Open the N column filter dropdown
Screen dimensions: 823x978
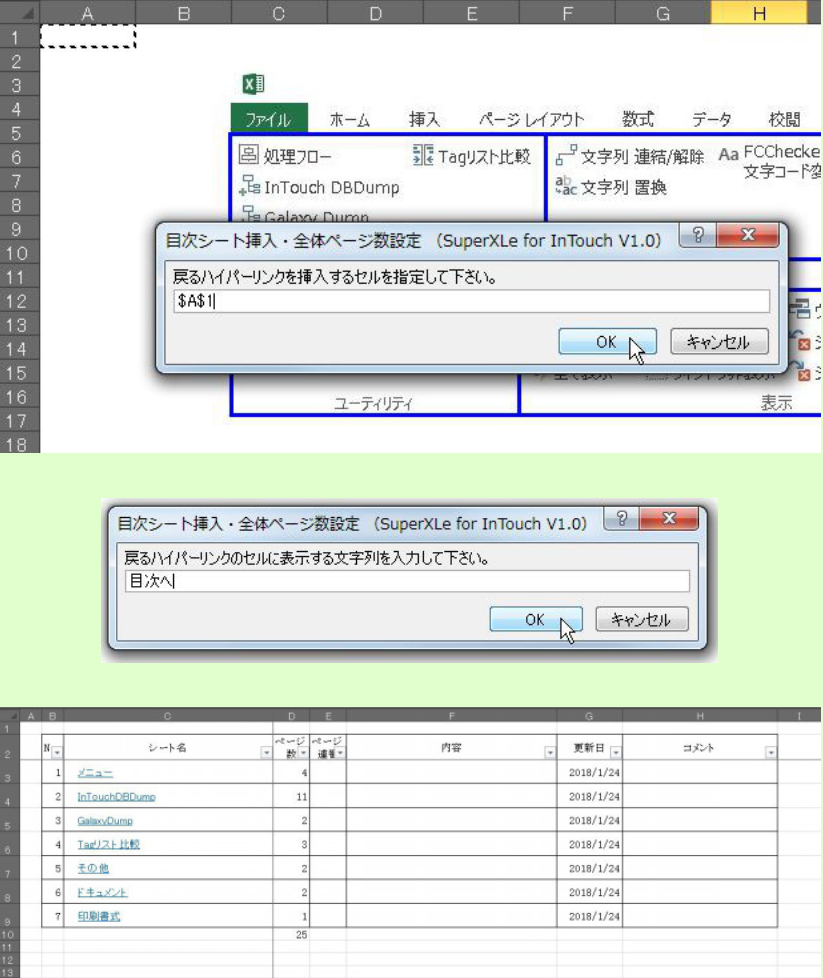coord(57,753)
